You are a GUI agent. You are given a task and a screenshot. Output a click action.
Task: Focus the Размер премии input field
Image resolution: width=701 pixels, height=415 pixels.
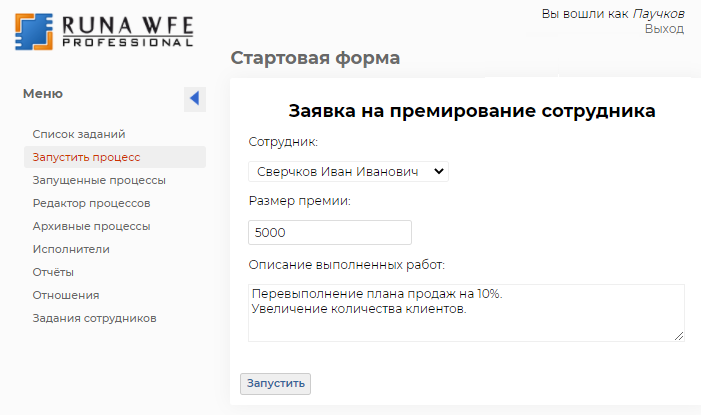click(330, 233)
